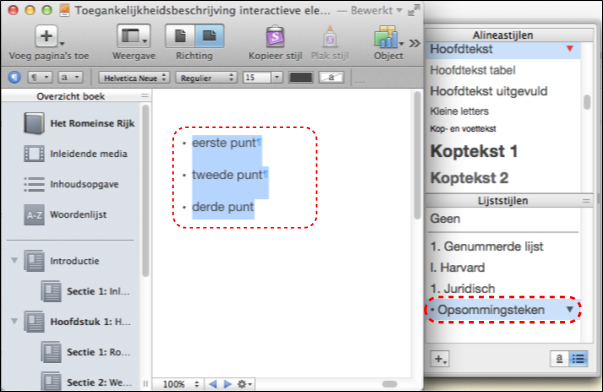Open the gear action menu at bottom

(244, 384)
